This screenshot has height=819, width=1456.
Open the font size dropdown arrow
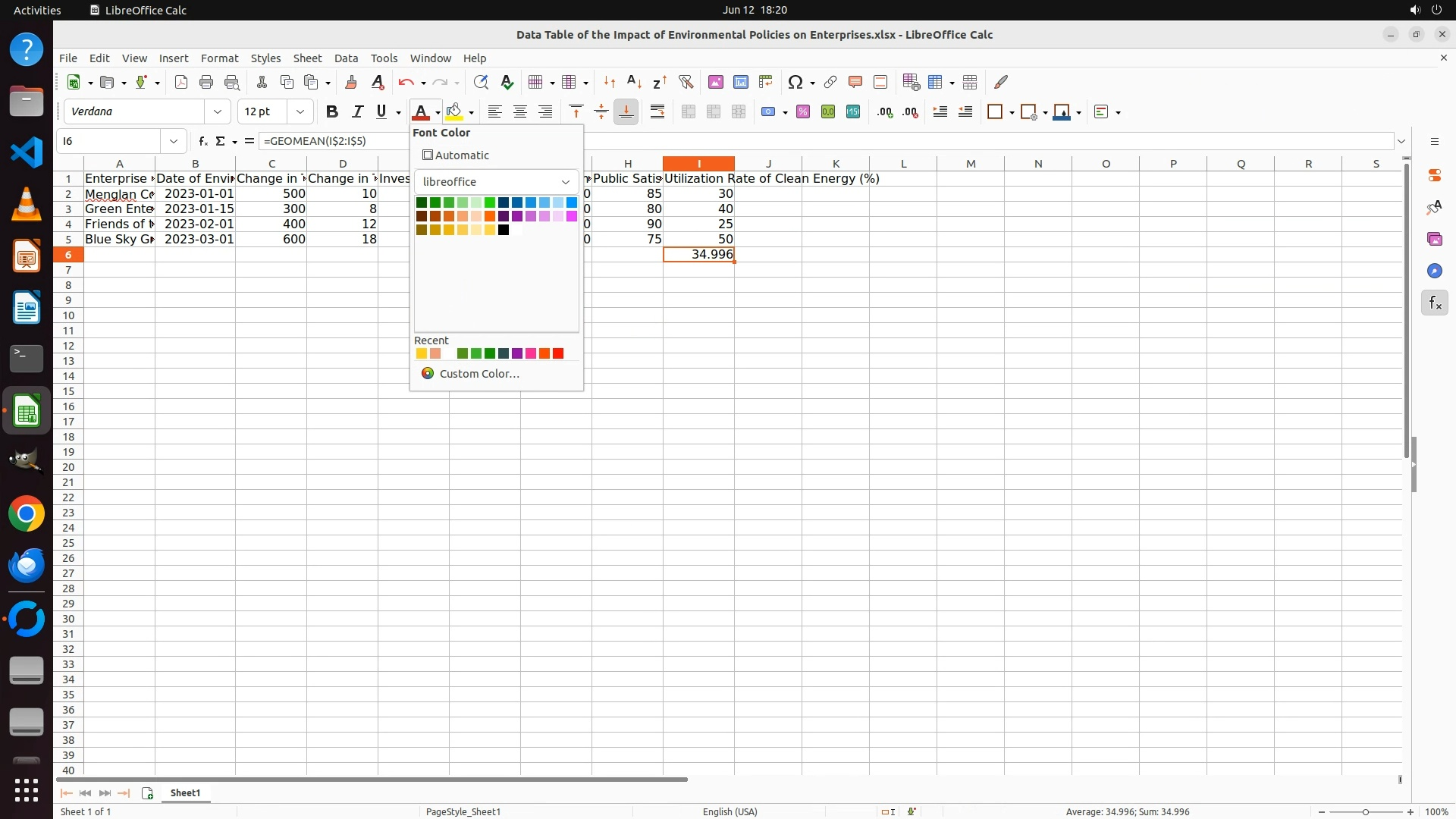tap(300, 112)
